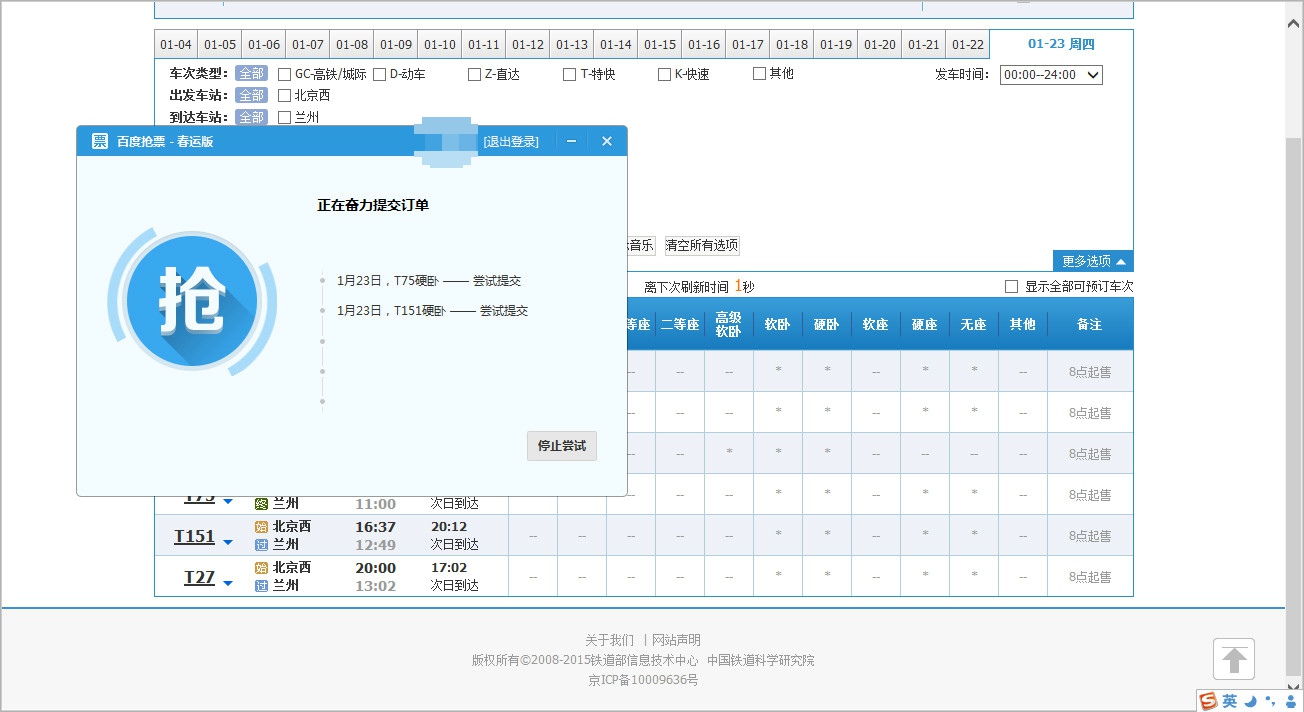Click 8点起售 in the T151 row

coord(1090,536)
